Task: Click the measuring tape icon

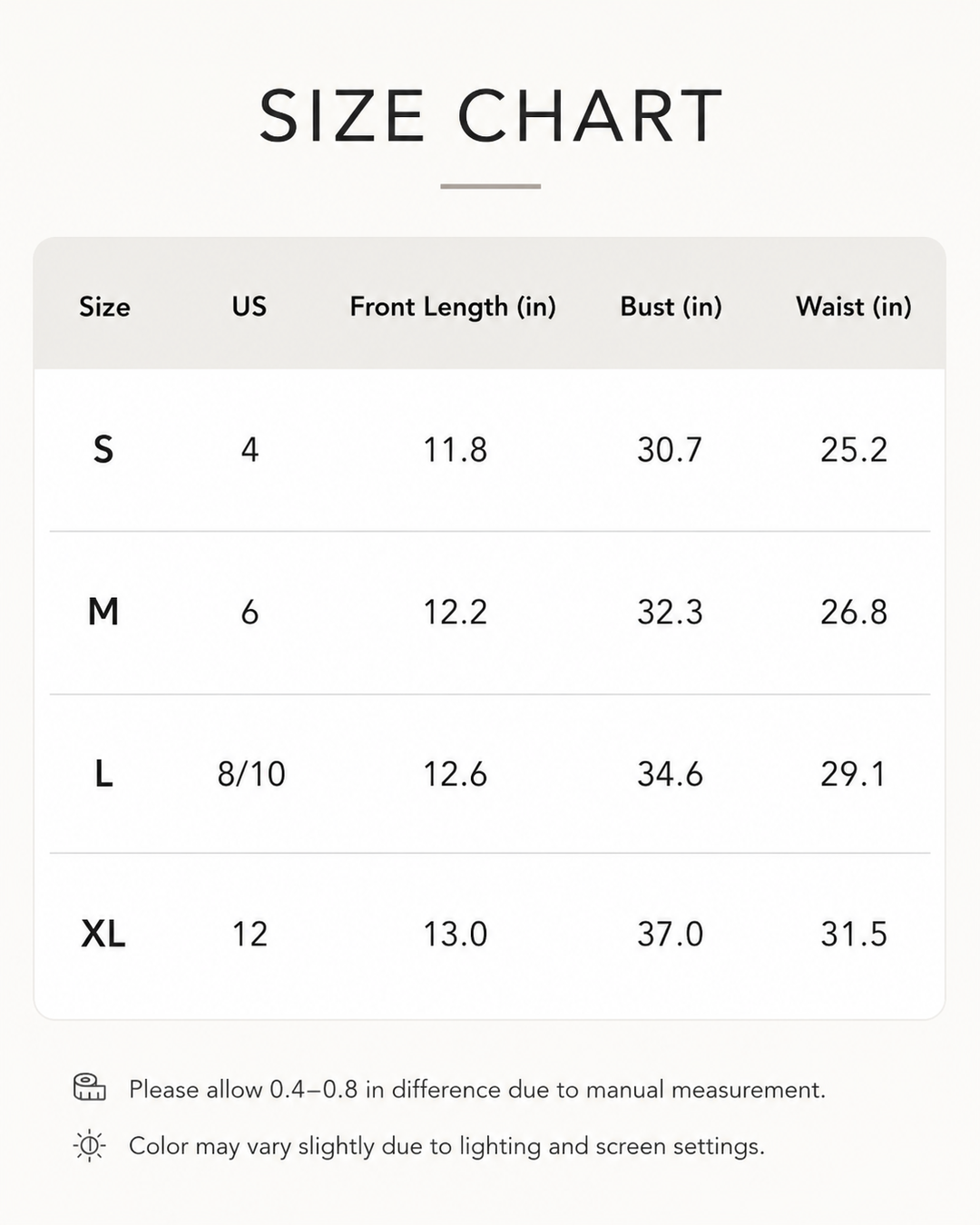Action: (89, 1087)
